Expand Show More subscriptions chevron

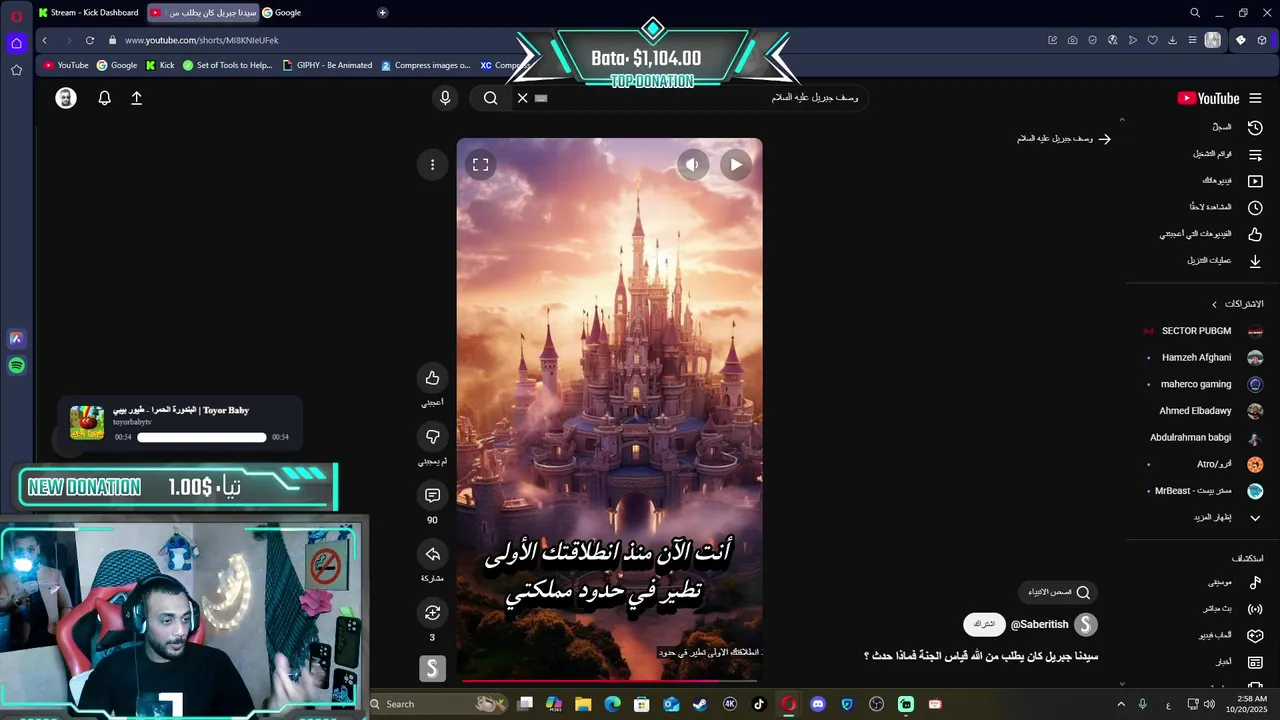(x=1255, y=518)
